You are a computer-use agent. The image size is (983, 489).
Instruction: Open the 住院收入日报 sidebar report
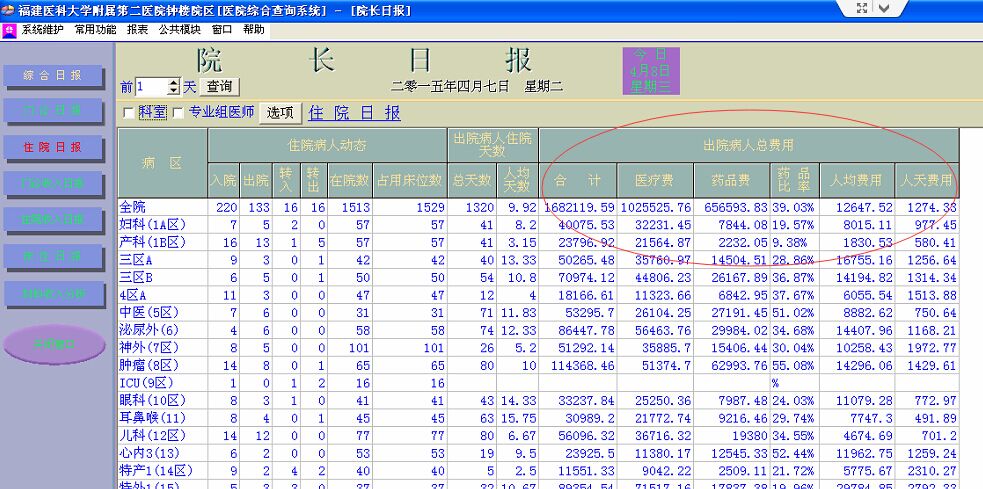(x=53, y=219)
